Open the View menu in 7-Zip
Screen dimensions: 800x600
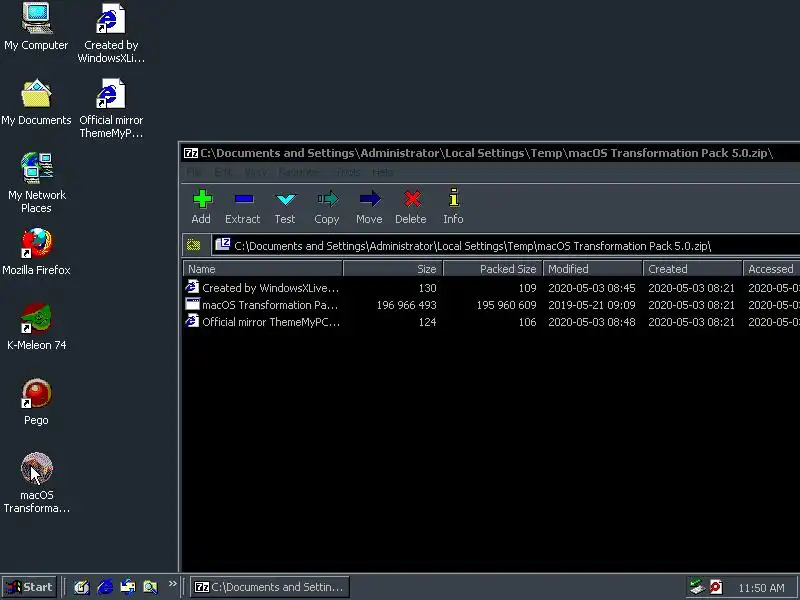click(256, 172)
